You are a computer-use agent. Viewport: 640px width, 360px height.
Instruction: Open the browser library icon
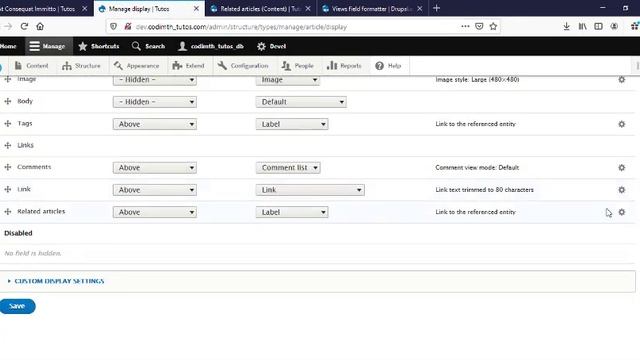(582, 27)
